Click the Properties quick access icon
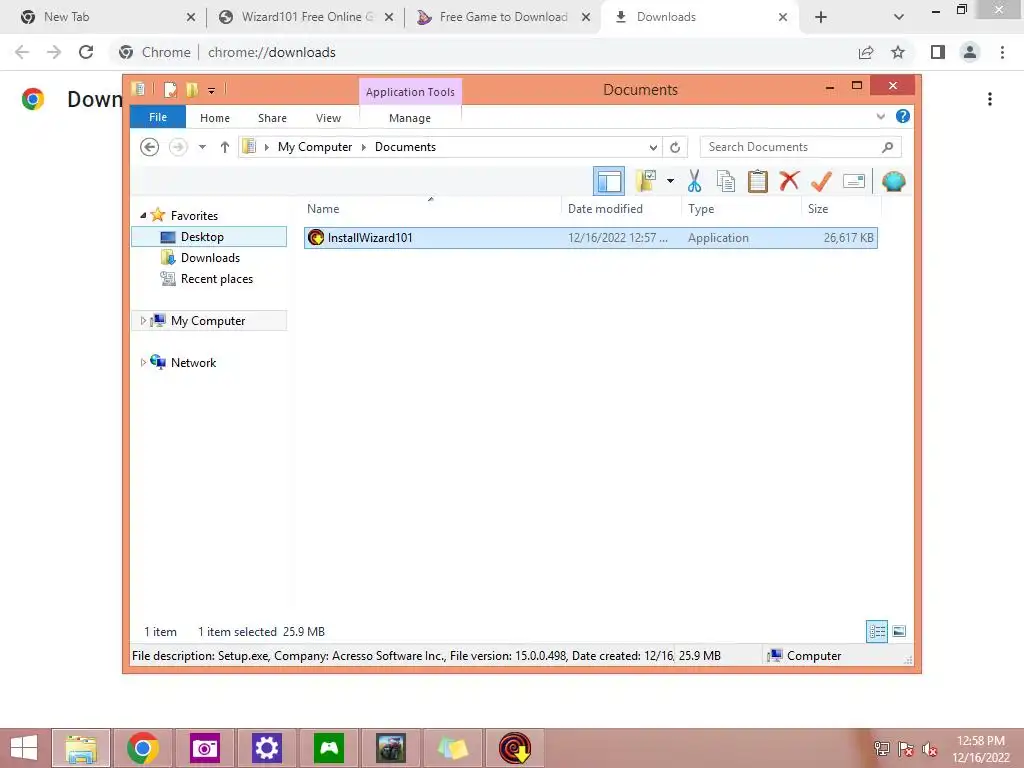1024x768 pixels. pyautogui.click(x=170, y=89)
